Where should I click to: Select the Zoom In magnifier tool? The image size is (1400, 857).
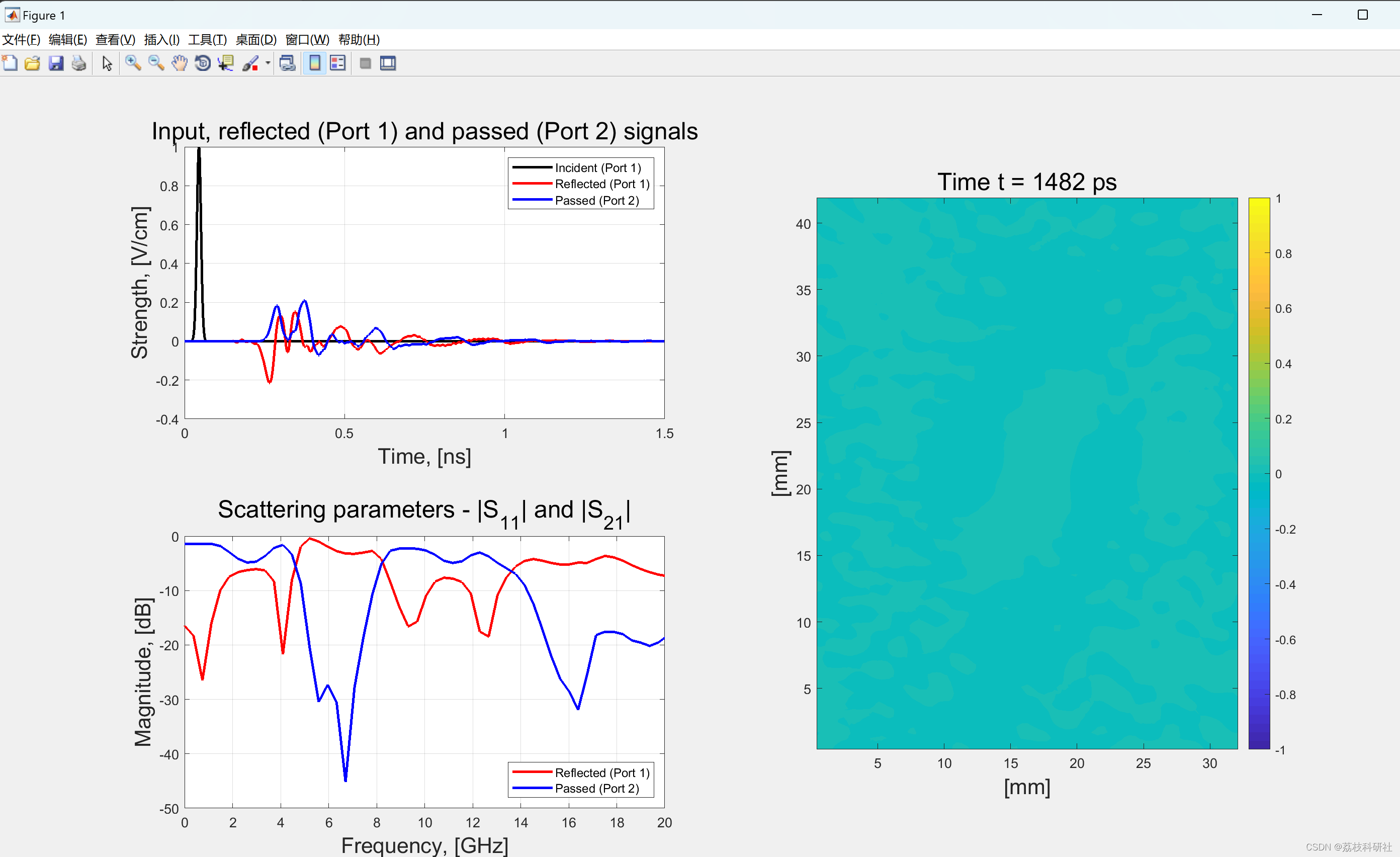[133, 63]
